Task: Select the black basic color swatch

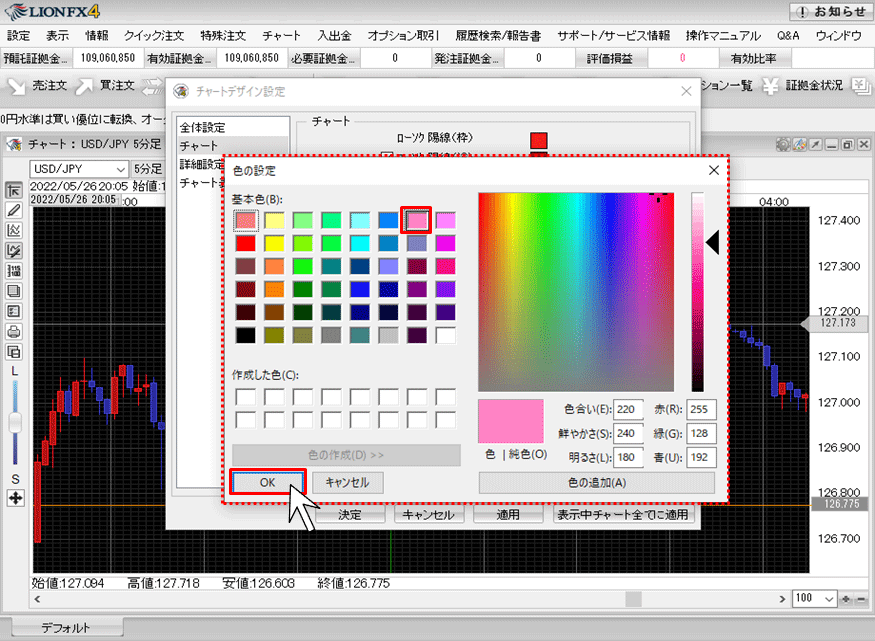Action: tap(246, 335)
